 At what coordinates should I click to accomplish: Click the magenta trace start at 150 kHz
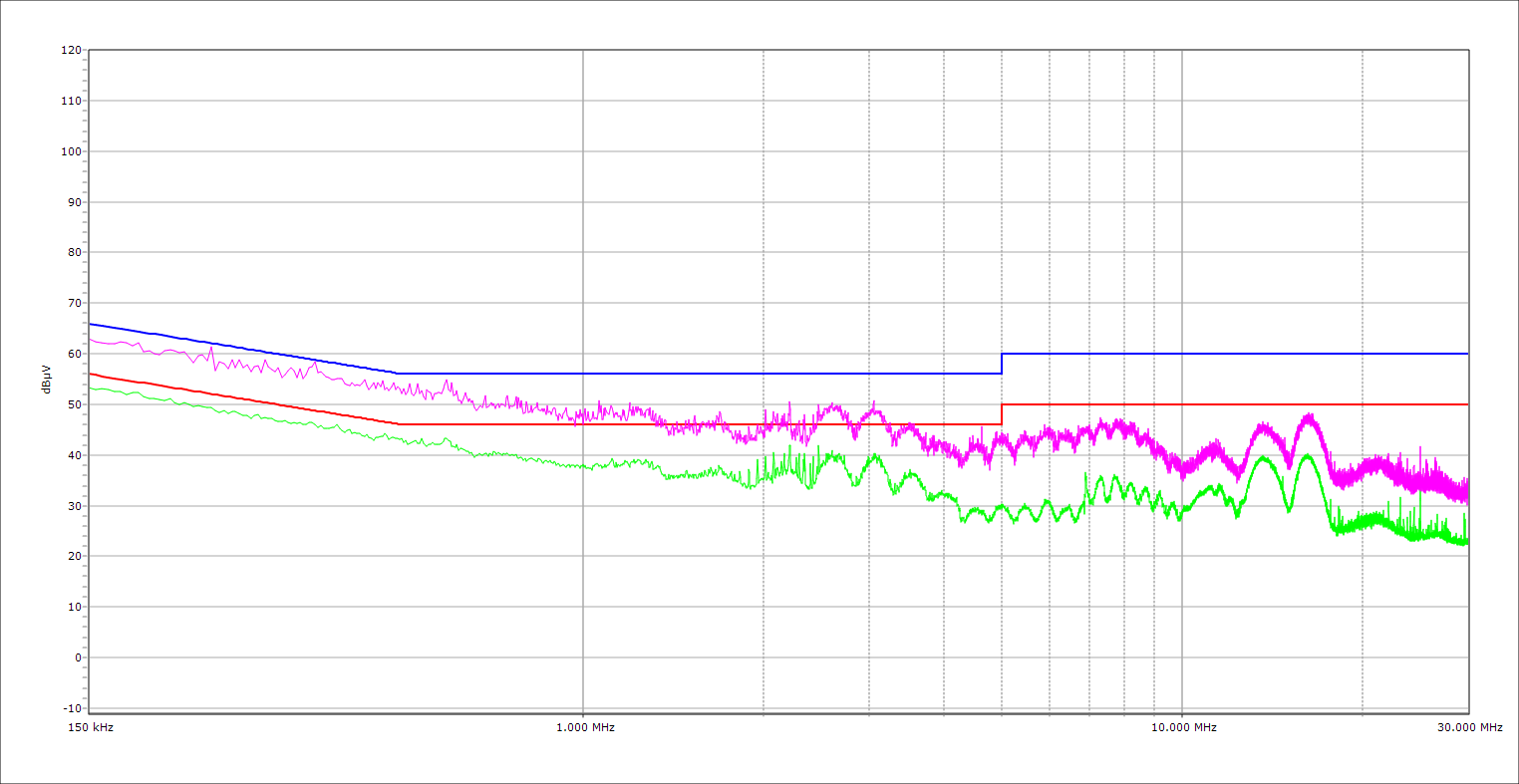[x=91, y=339]
